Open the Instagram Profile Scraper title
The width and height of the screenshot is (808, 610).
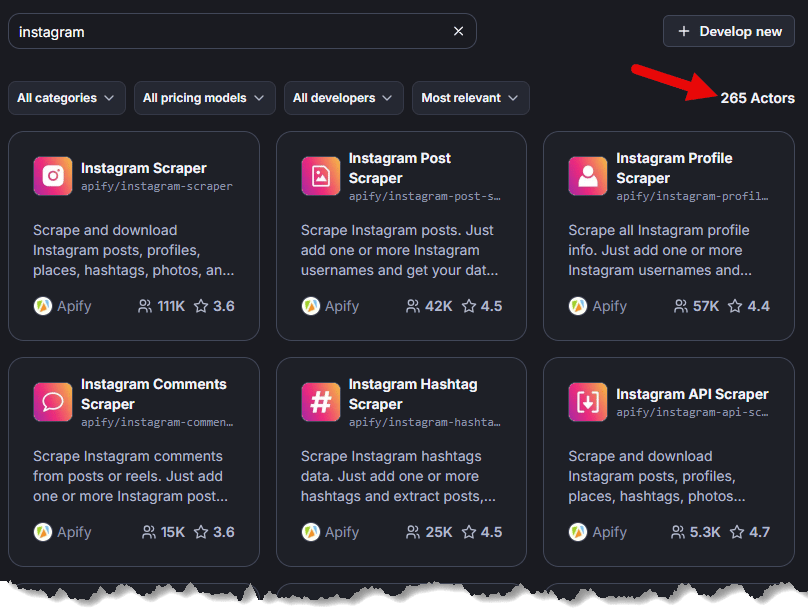674,168
